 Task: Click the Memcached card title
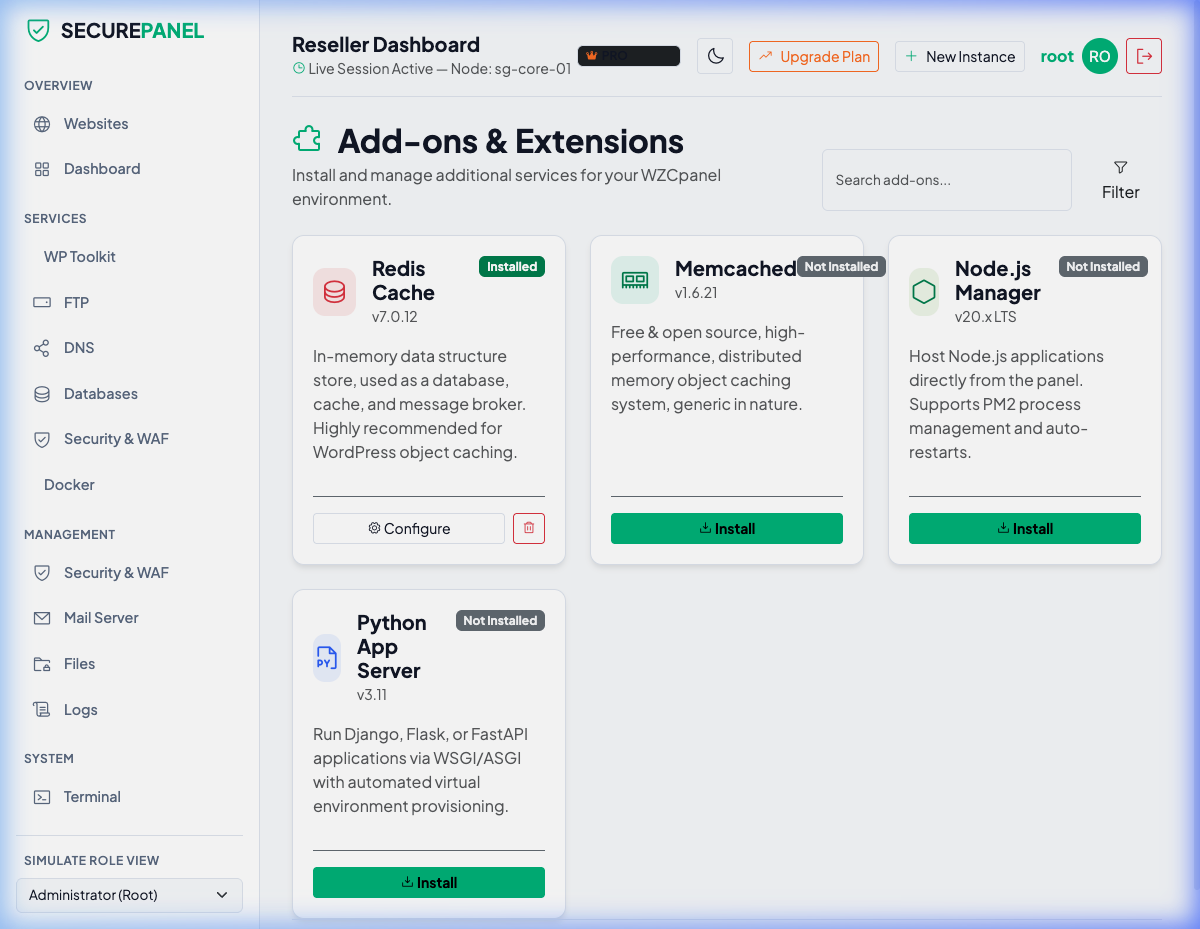(736, 268)
